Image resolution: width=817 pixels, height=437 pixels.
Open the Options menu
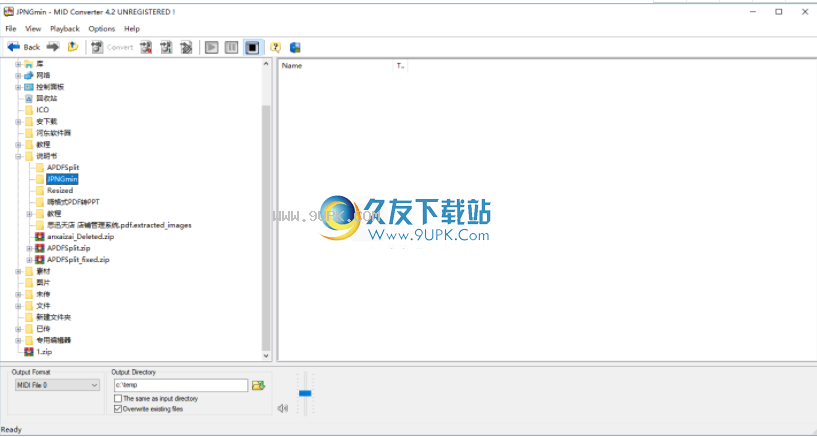[x=102, y=29]
